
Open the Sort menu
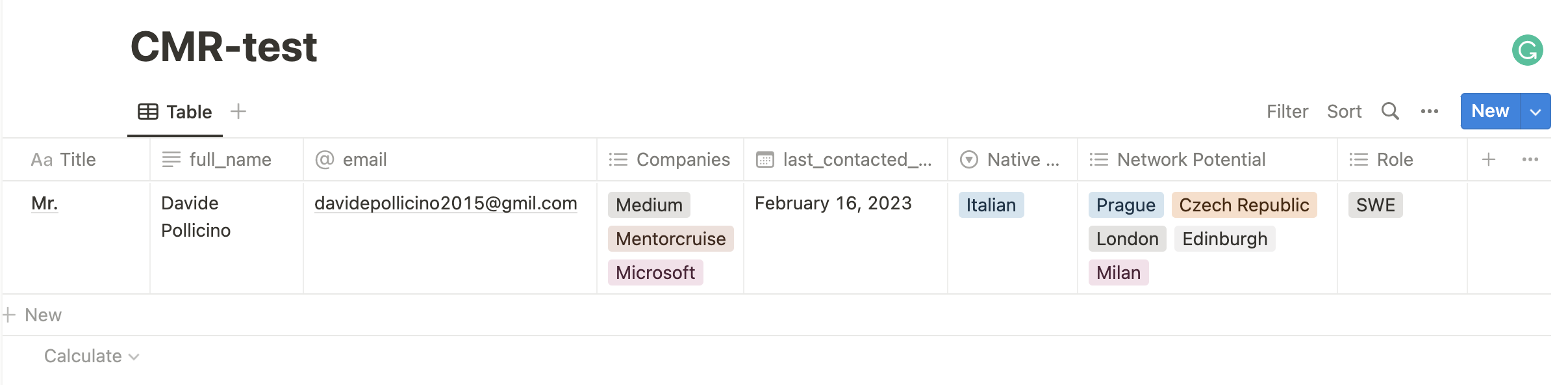(x=1344, y=111)
